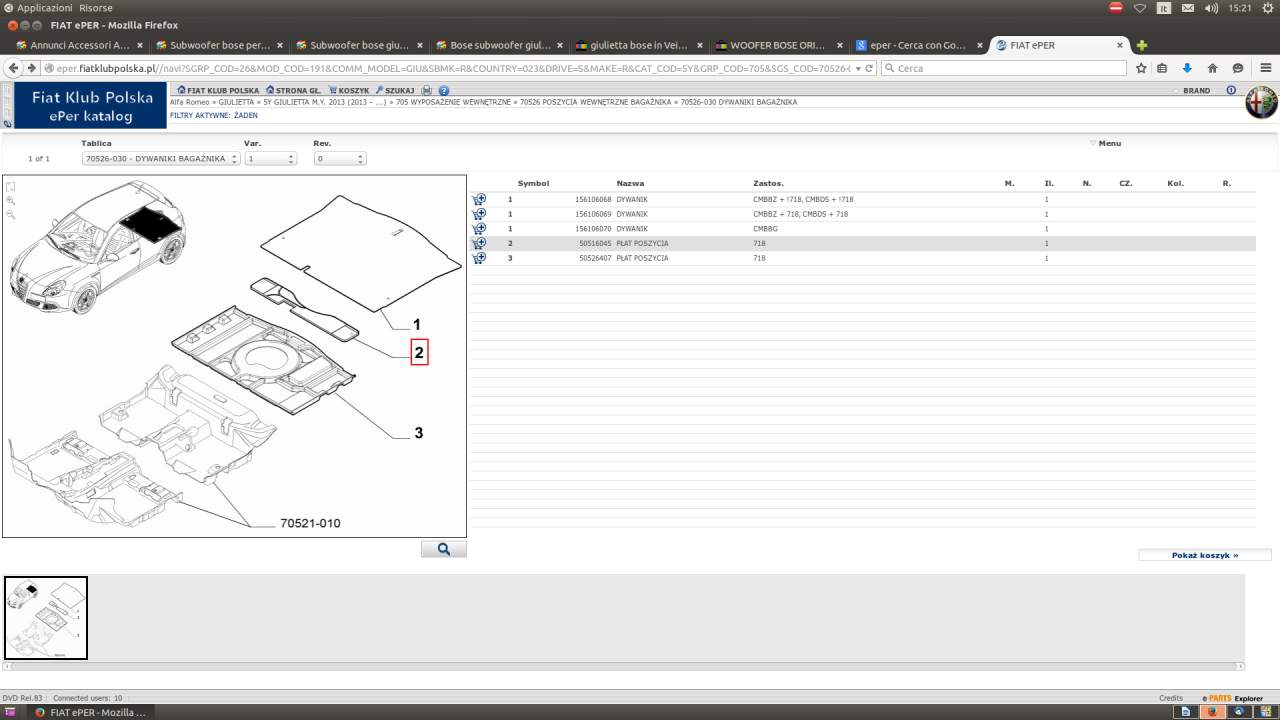Click the fit-to-frame icon on the diagram
This screenshot has width=1280, height=720.
point(11,187)
